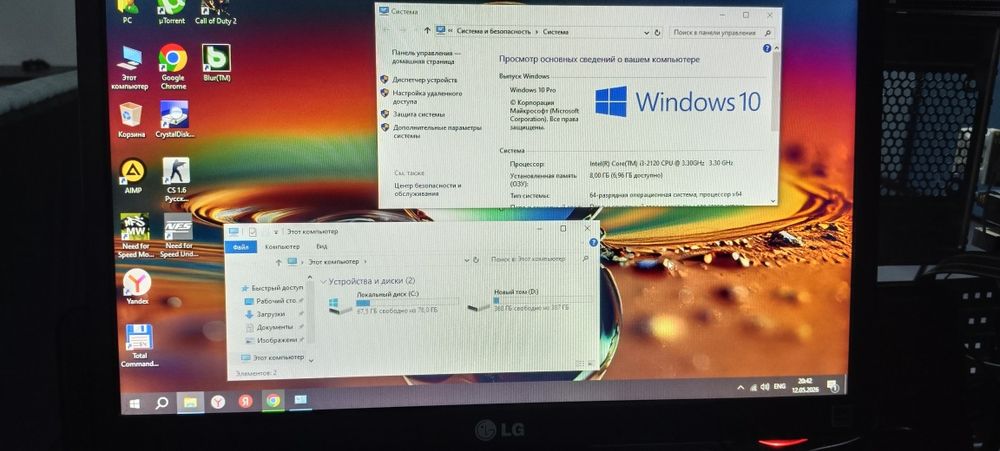The height and width of the screenshot is (451, 1000).
Task: Launch Yandex browser from desktop
Action: click(x=137, y=287)
